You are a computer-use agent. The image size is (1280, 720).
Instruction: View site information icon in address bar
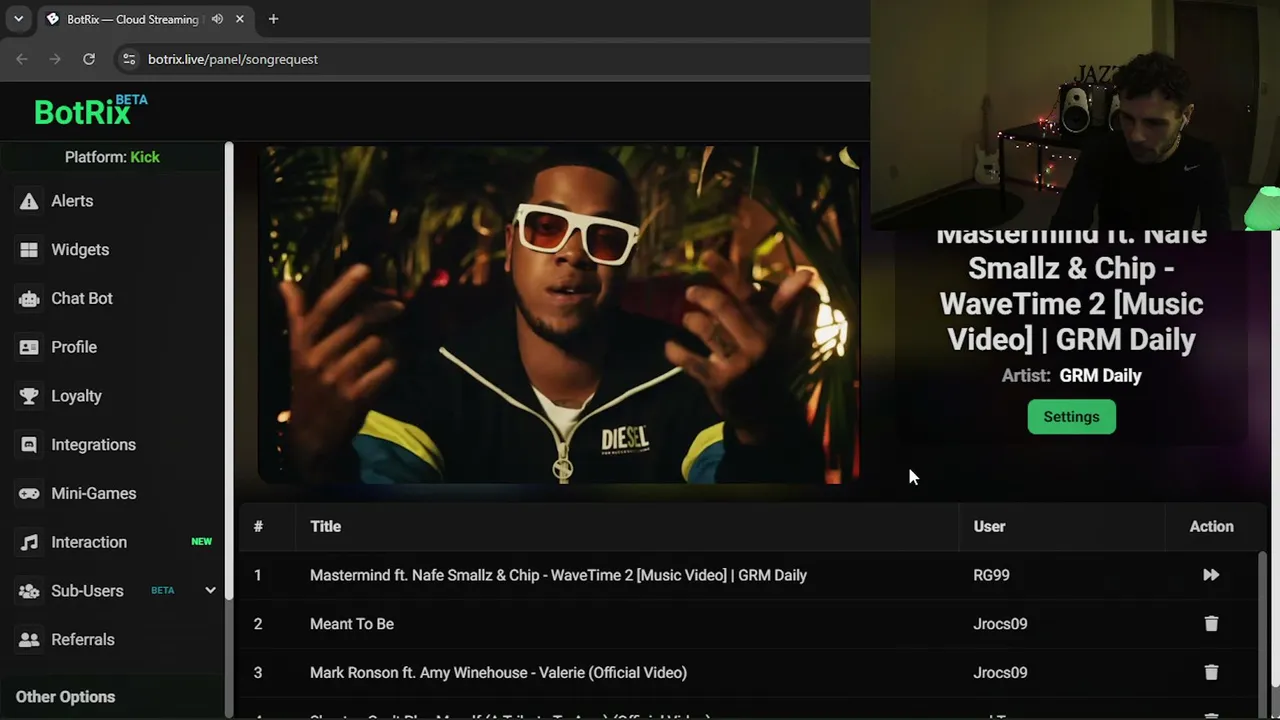pyautogui.click(x=129, y=59)
